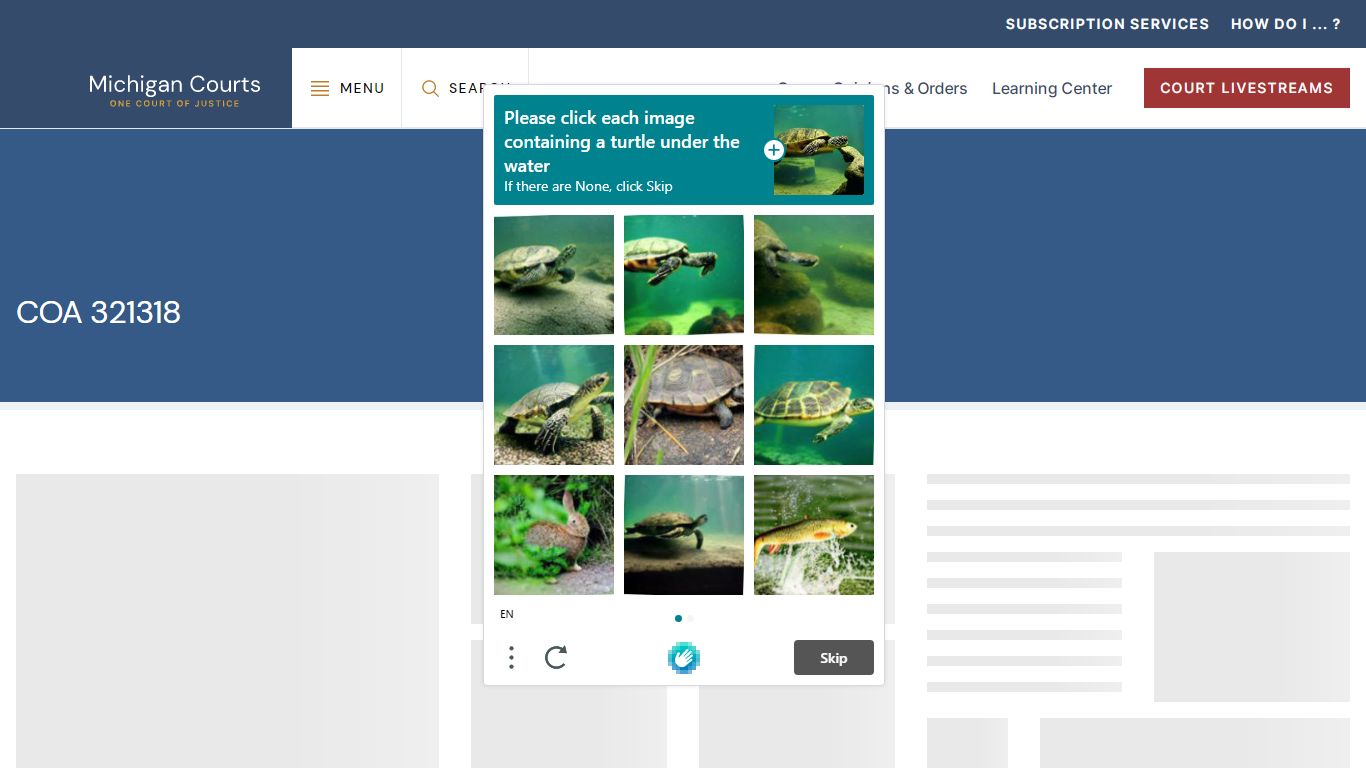The image size is (1366, 768).
Task: Click the hCaptcha hand logo
Action: click(684, 657)
